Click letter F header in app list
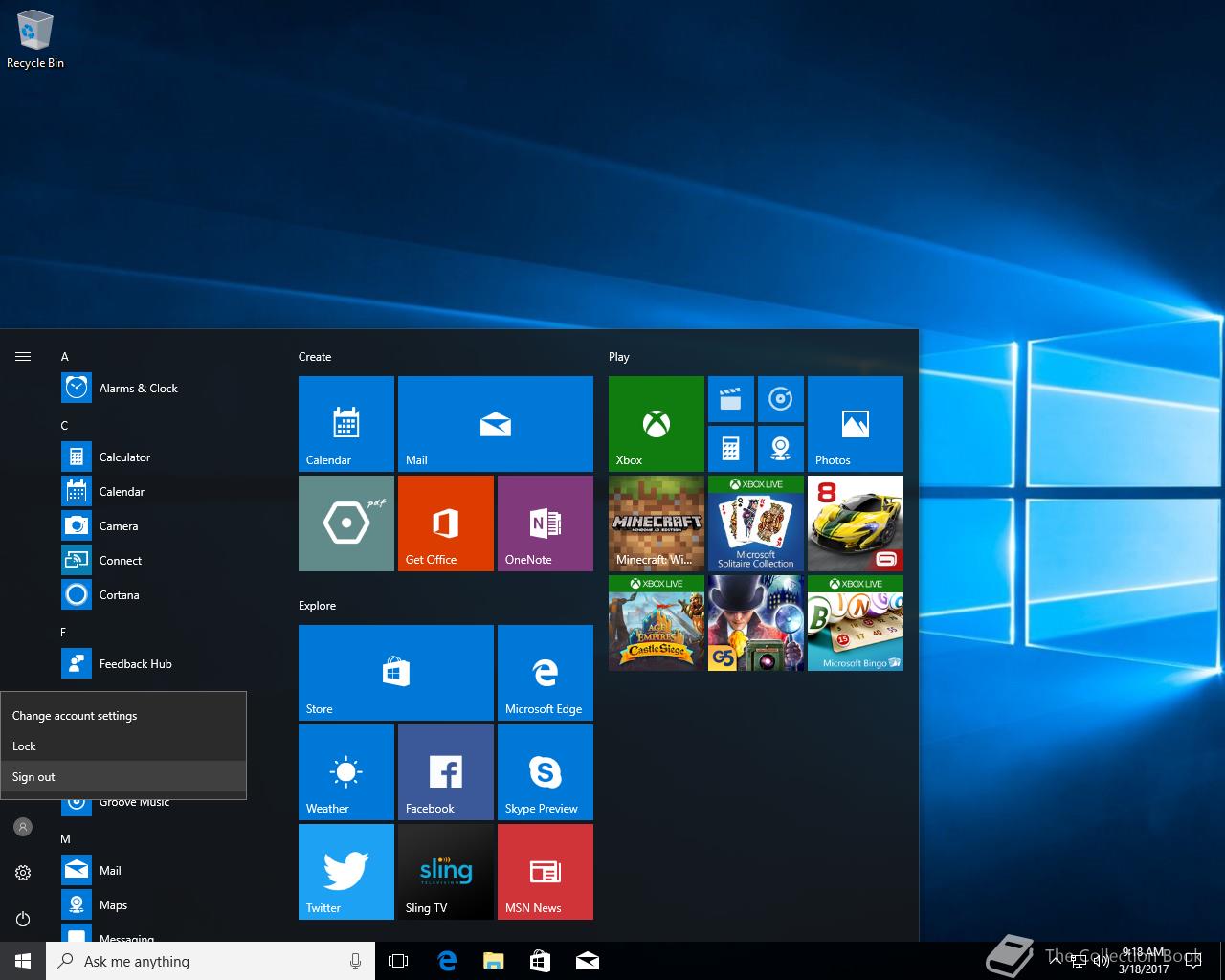Image resolution: width=1225 pixels, height=980 pixels. [64, 633]
